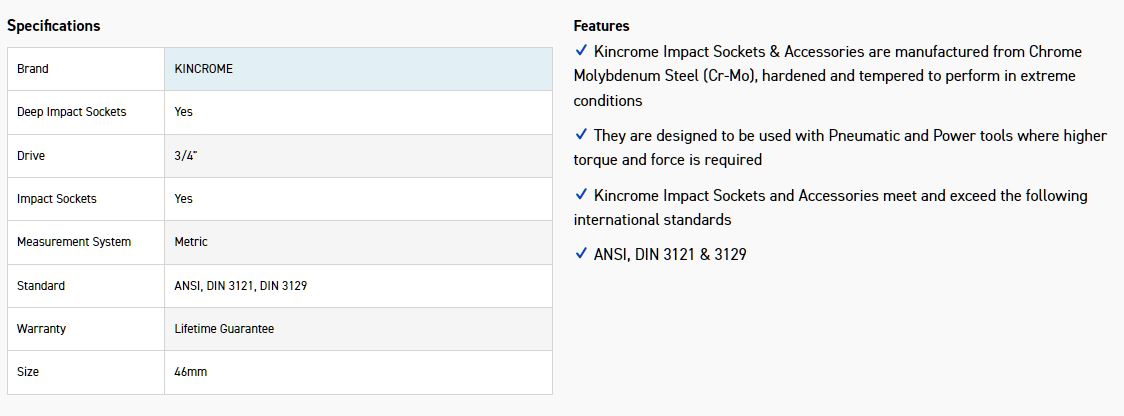Viewport: 1124px width, 416px height.
Task: Click the checkmark beside Pneumatic and Power tools
Action: coord(581,135)
